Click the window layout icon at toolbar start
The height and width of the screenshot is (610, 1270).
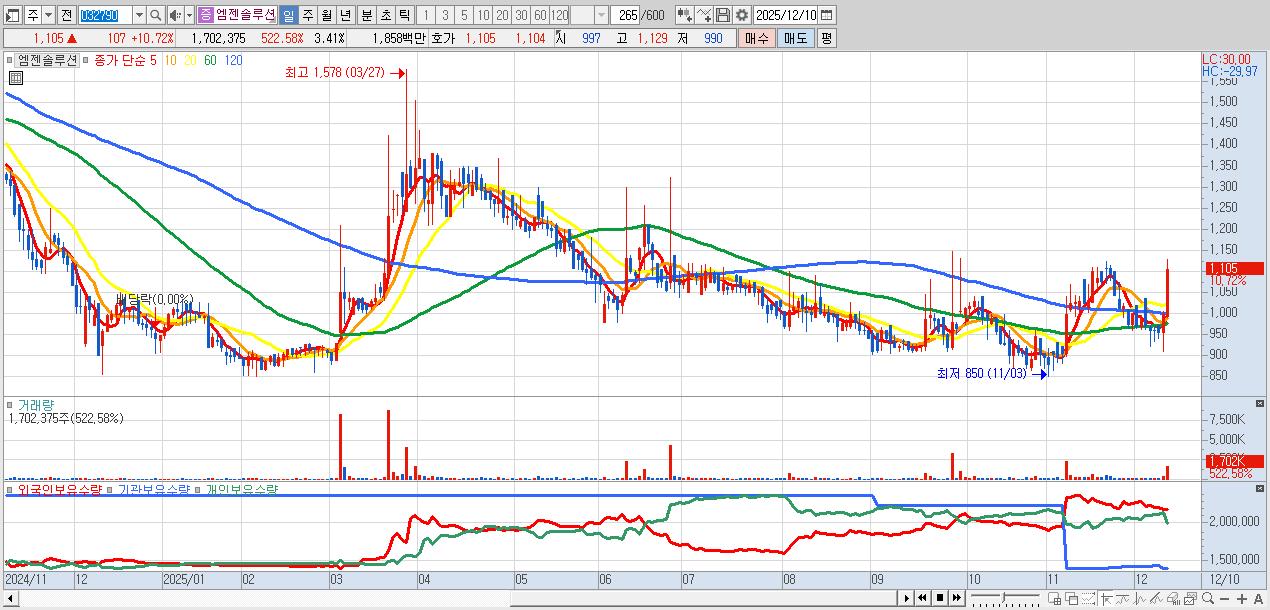[13, 15]
